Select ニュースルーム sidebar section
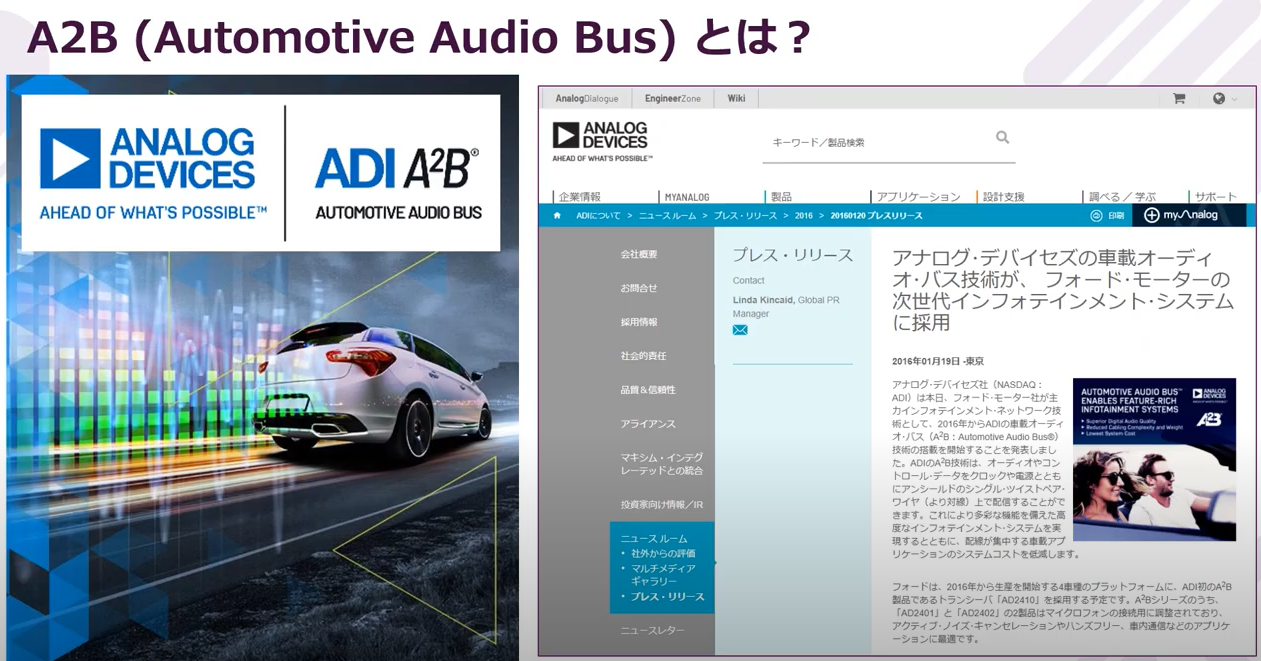 [654, 538]
